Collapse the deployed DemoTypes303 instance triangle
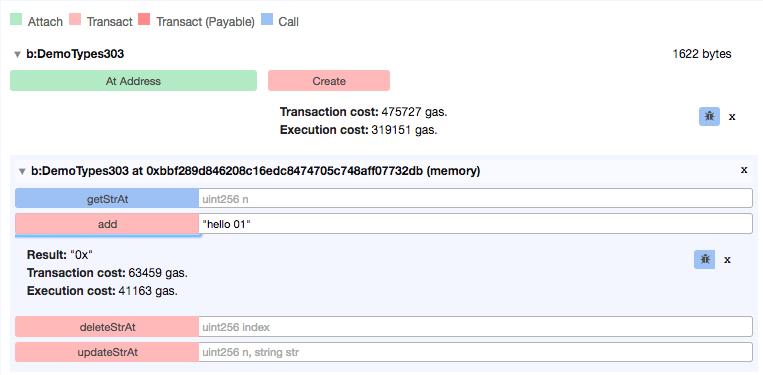 22,171
